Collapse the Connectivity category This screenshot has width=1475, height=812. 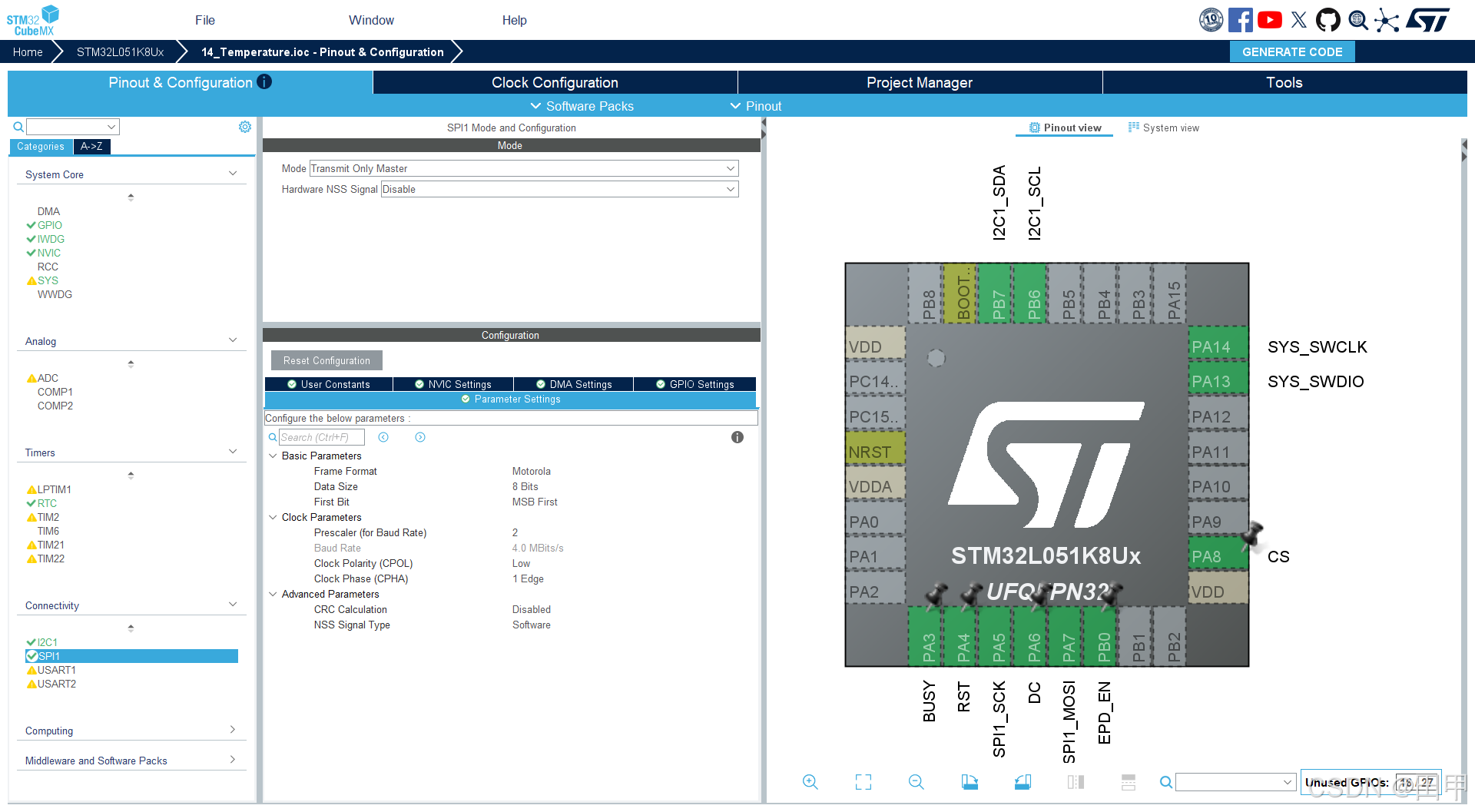(233, 605)
